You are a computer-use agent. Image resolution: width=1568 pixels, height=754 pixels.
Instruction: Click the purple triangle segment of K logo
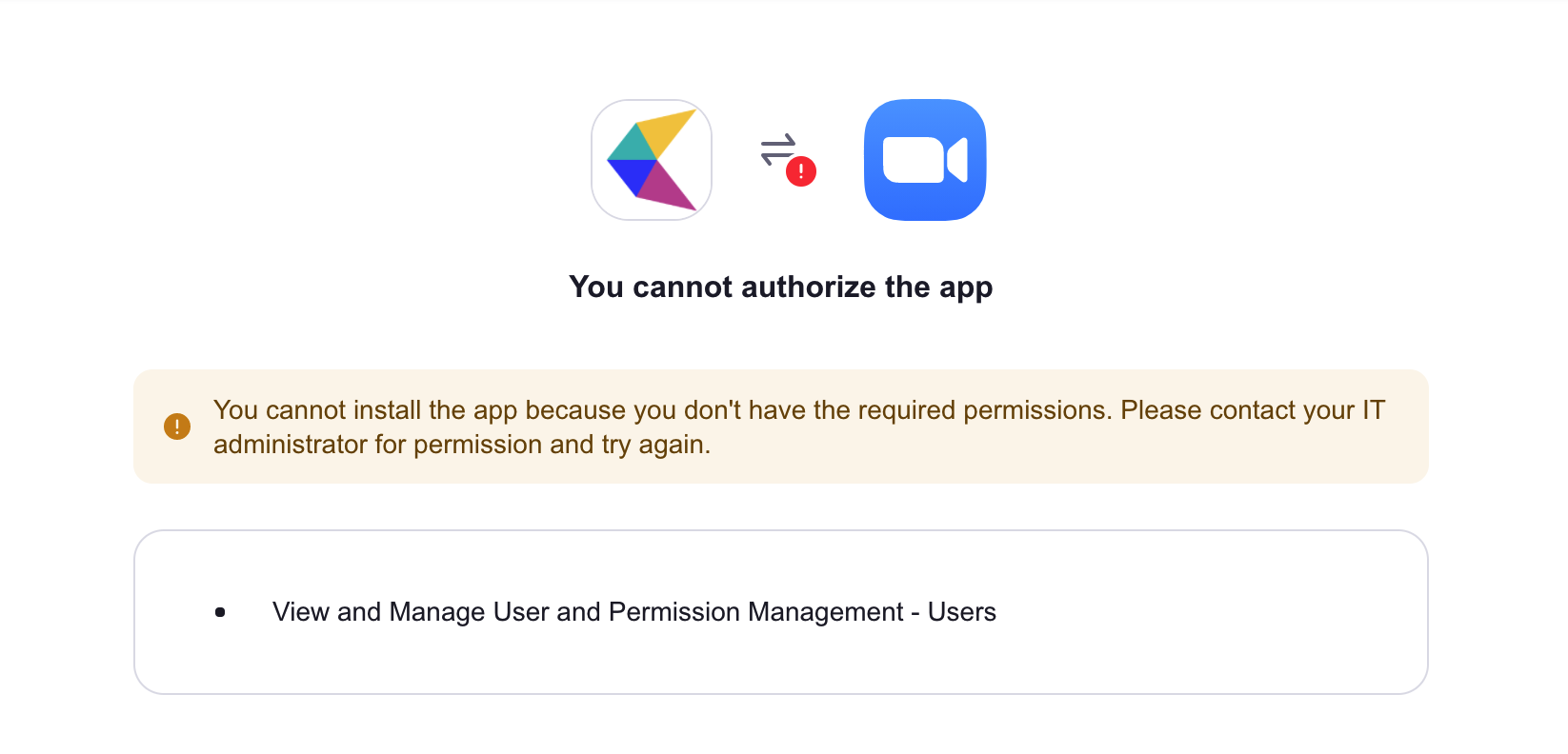[x=665, y=185]
